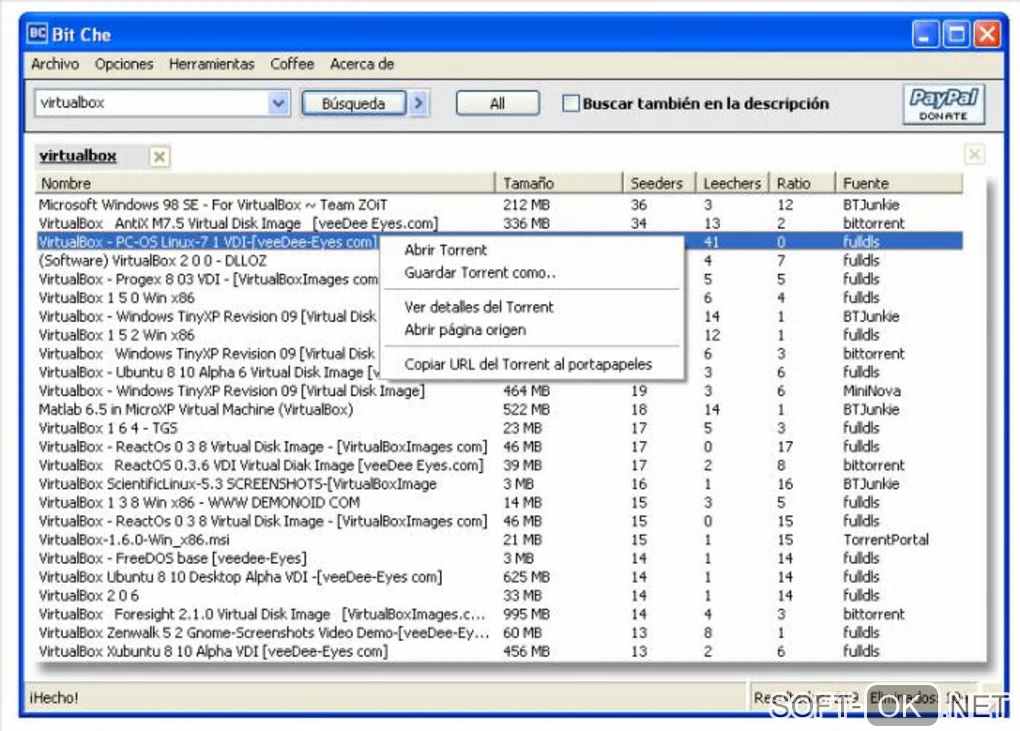Sort results by Tamaño column header
Image resolution: width=1020 pixels, height=731 pixels.
point(559,183)
